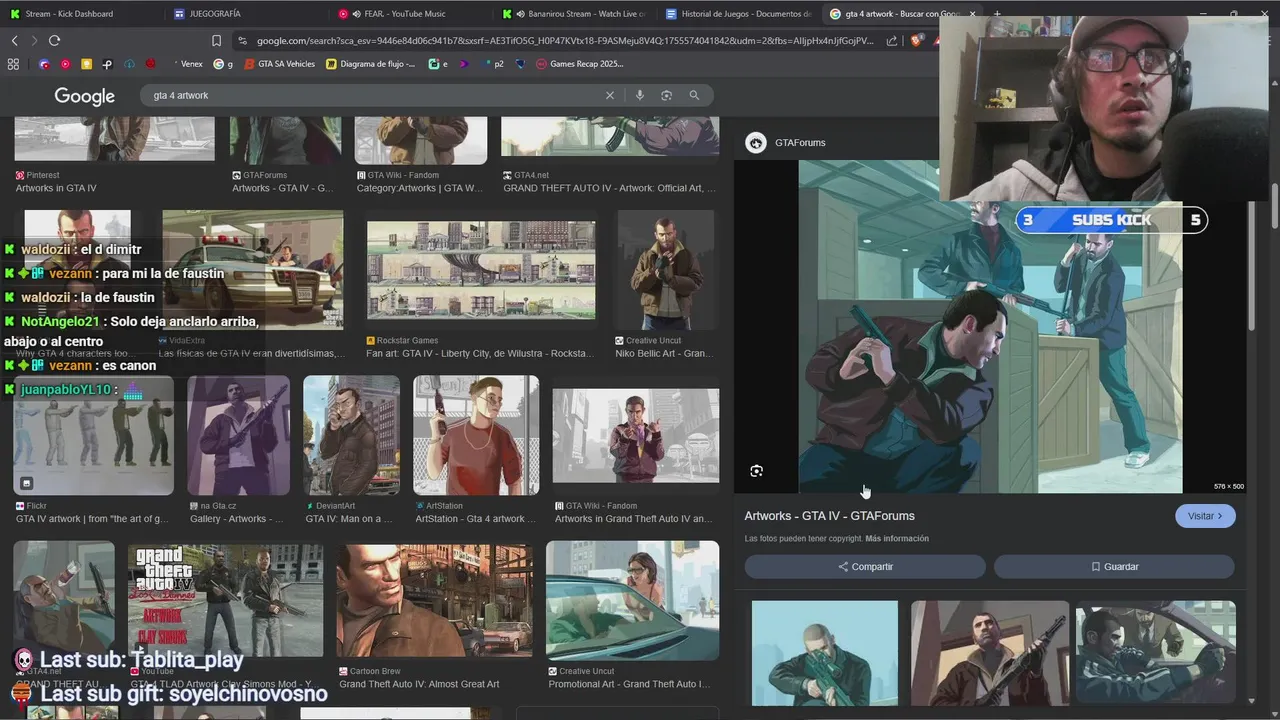Screen dimensions: 1280x720
Task: Switch to FEAR. - YouTube Music tab
Action: pos(410,14)
